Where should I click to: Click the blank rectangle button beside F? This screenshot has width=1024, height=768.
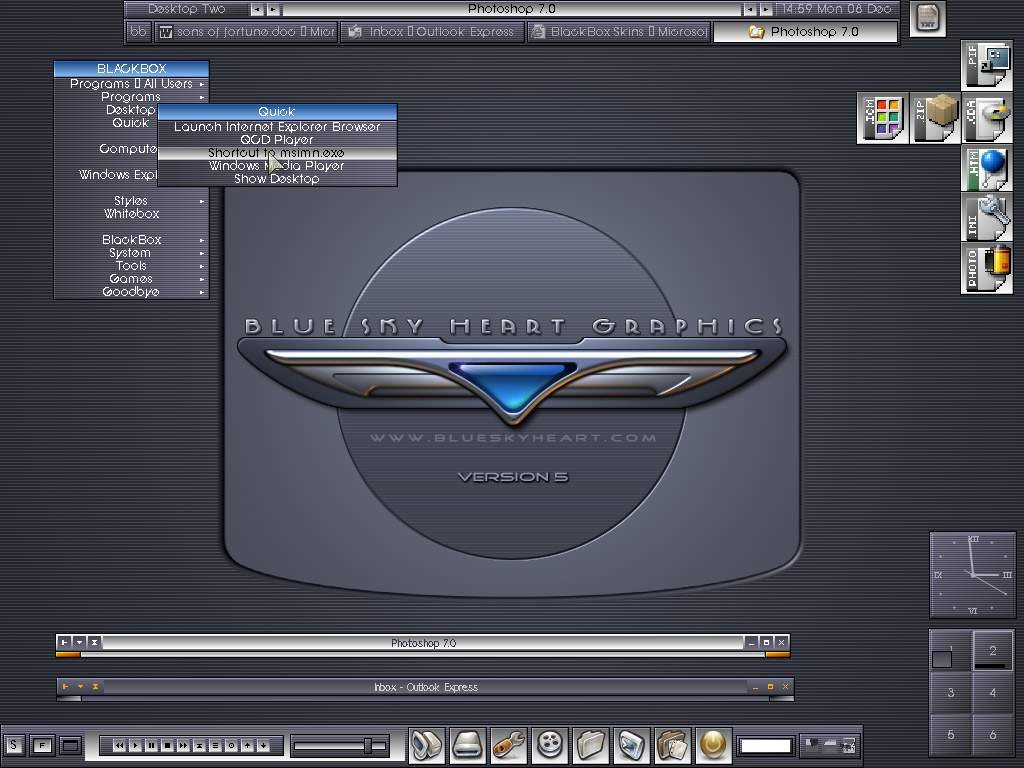(71, 744)
